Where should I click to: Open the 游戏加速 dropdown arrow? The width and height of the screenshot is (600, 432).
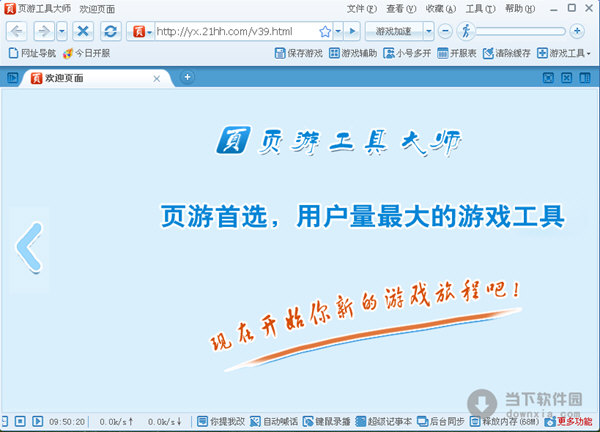click(x=429, y=31)
